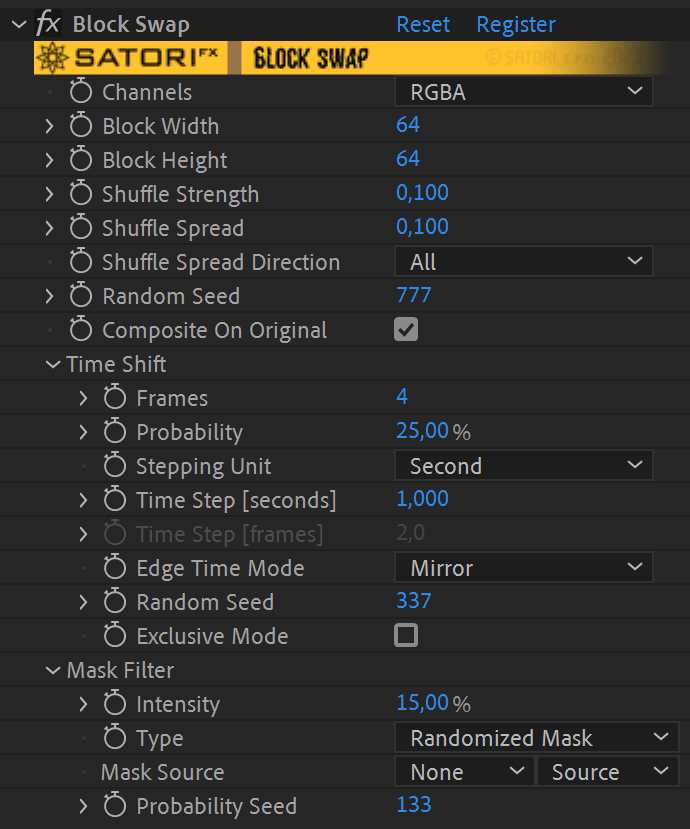The height and width of the screenshot is (829, 690).
Task: Click the stopwatch beside Random Seed 337
Action: coord(115,601)
